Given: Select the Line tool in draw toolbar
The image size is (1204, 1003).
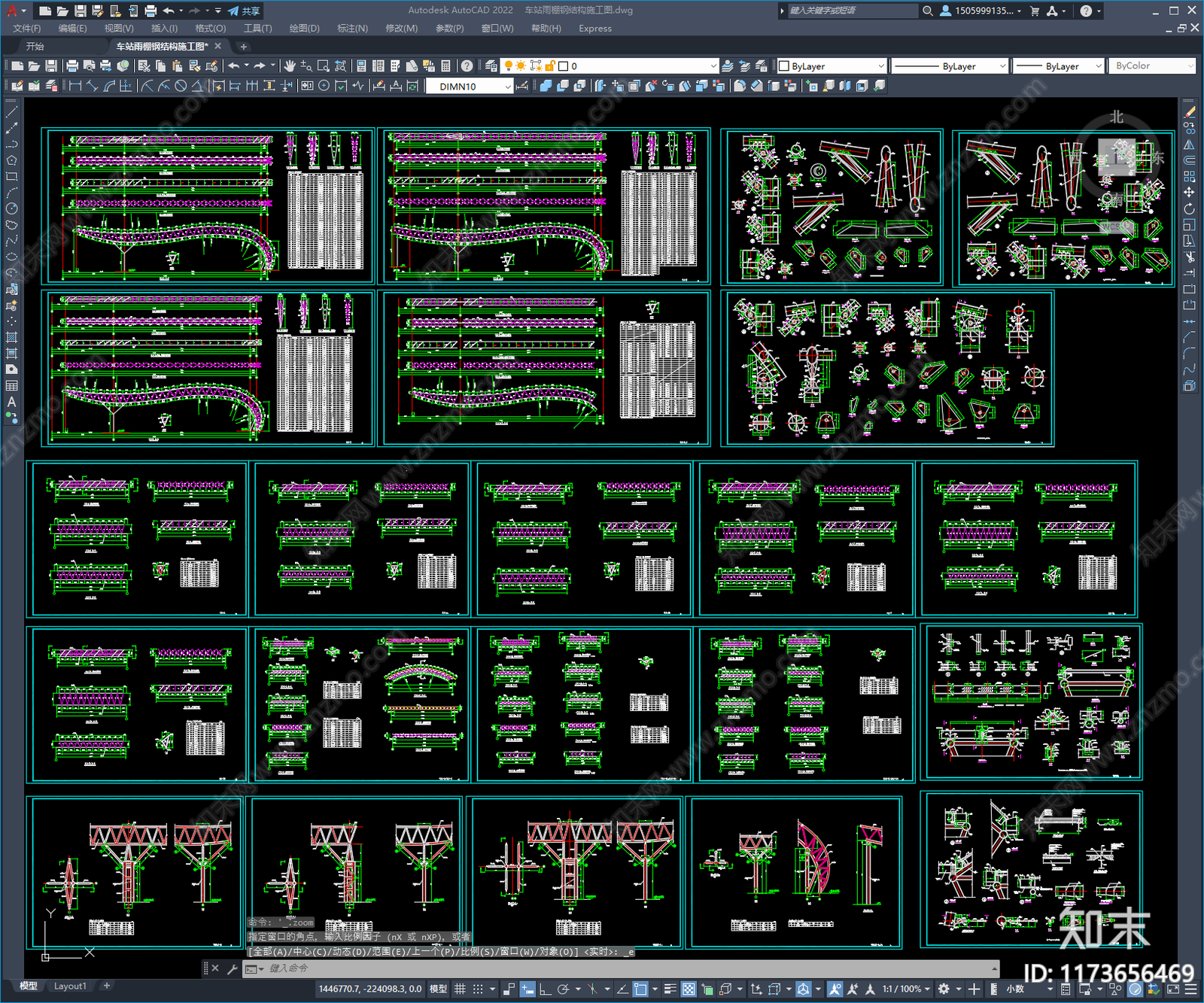Looking at the screenshot, I should (11, 112).
